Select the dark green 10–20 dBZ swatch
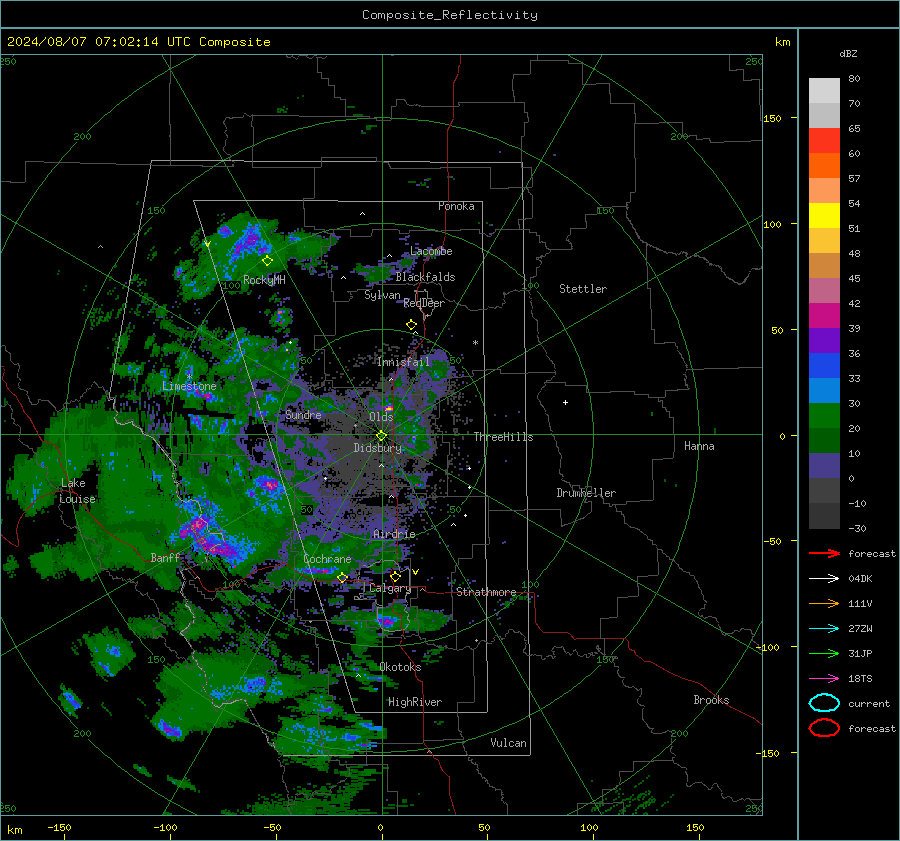 click(x=824, y=440)
